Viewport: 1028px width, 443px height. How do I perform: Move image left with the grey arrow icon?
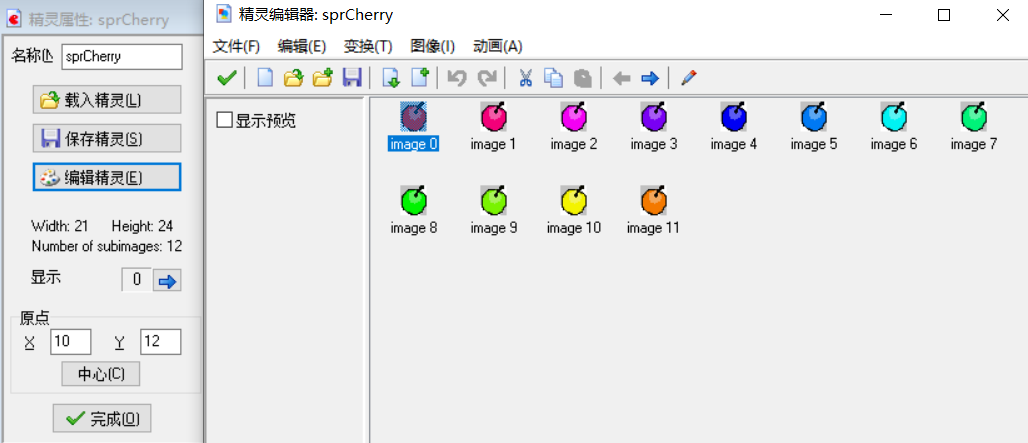point(621,79)
